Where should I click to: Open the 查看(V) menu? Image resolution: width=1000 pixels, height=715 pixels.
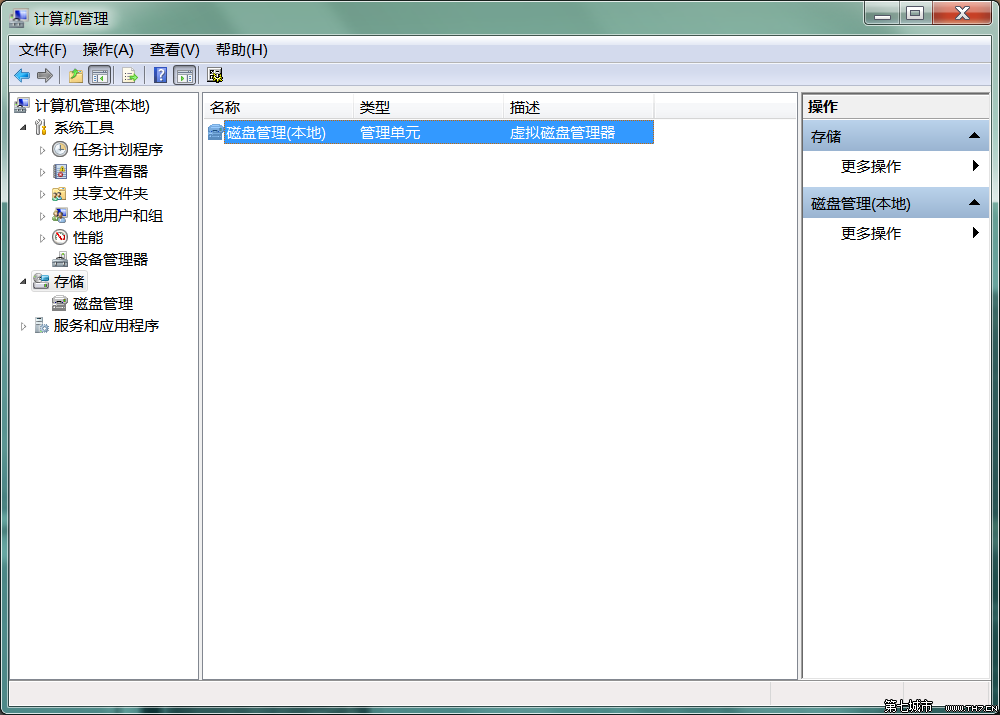pos(175,50)
